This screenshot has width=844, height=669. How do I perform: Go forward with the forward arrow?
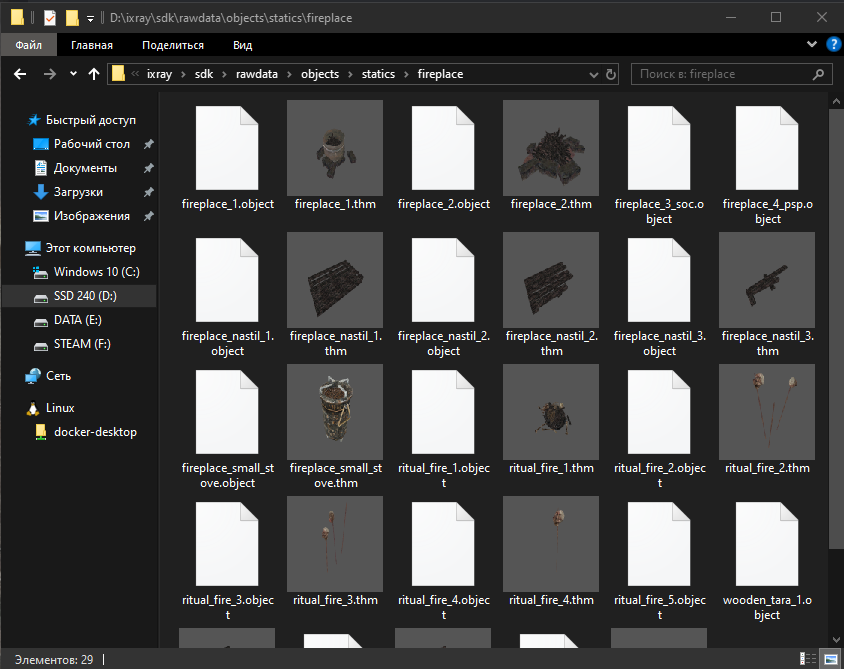[50, 74]
